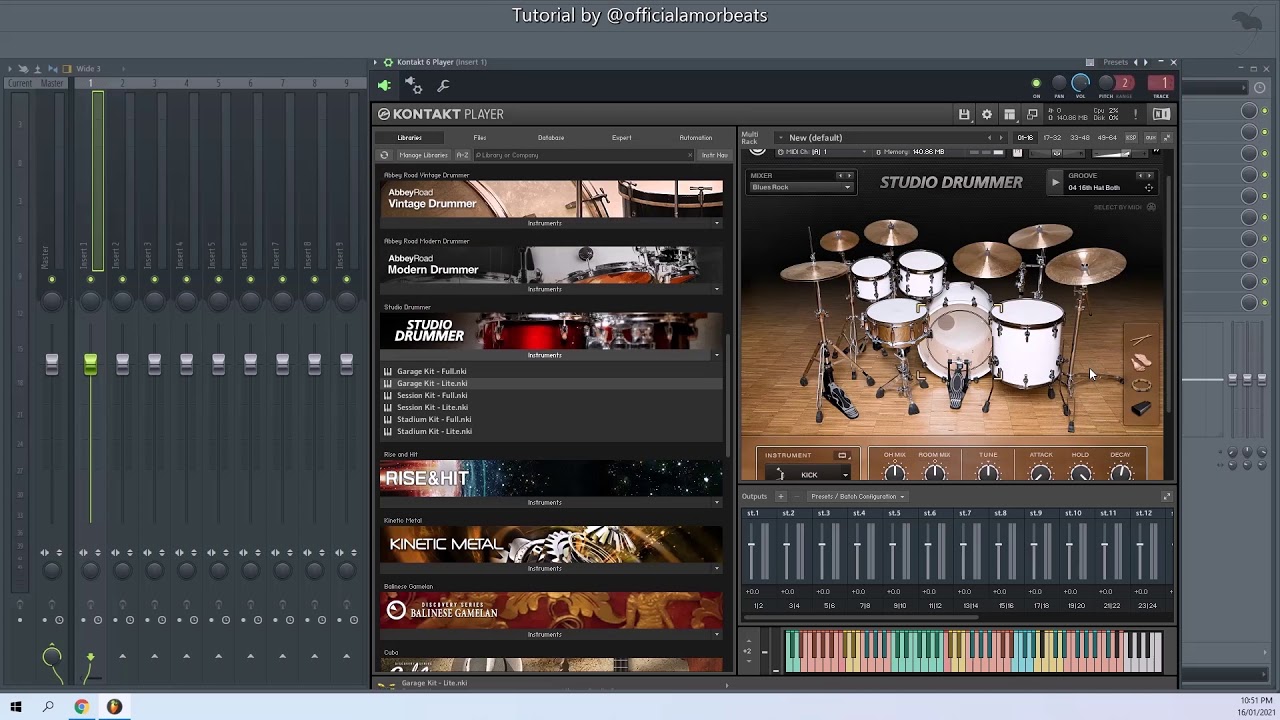Open the Expert tab
The height and width of the screenshot is (720, 1280).
click(622, 137)
